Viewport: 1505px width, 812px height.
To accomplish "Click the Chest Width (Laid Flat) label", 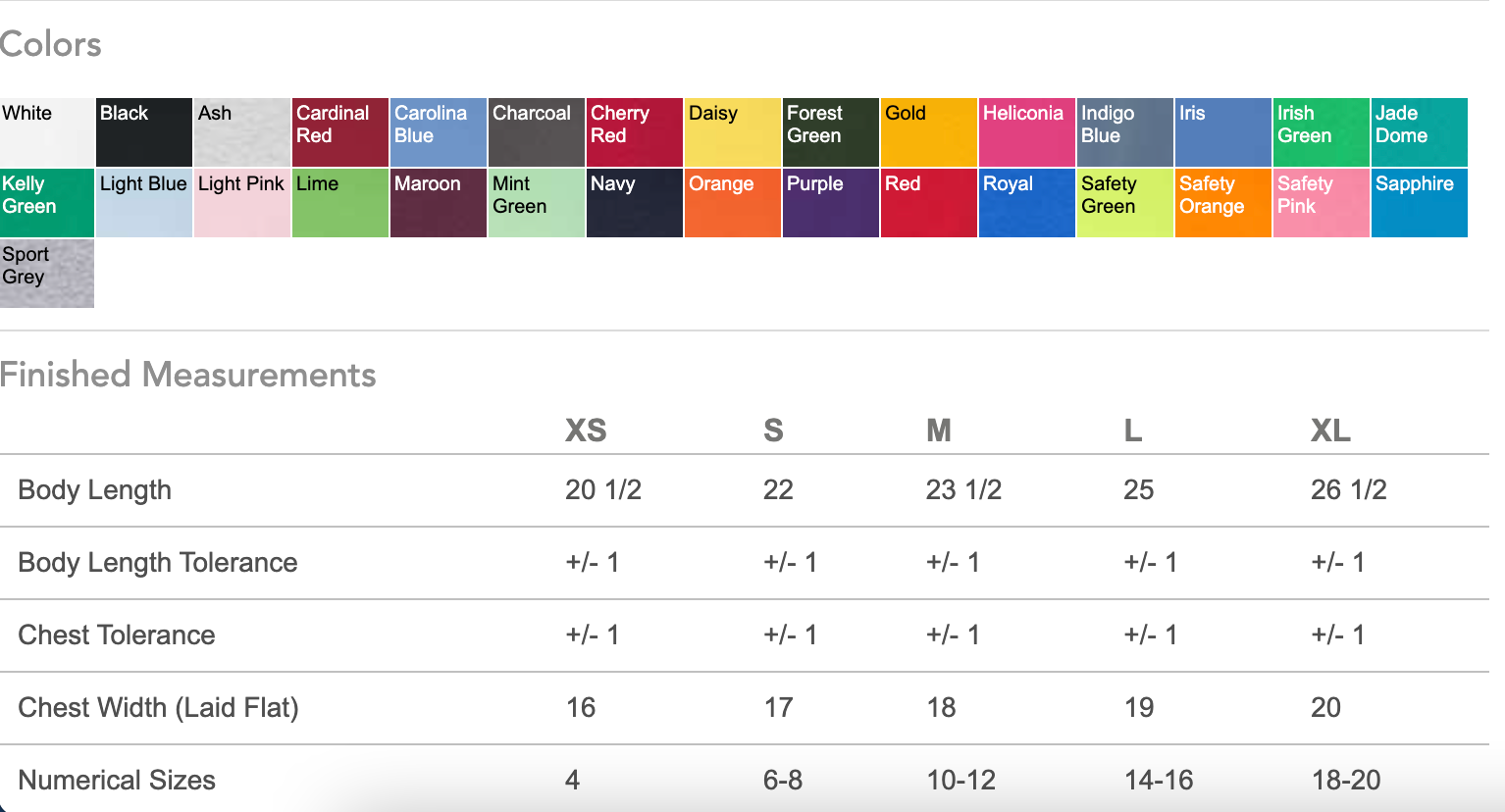I will pos(159,708).
